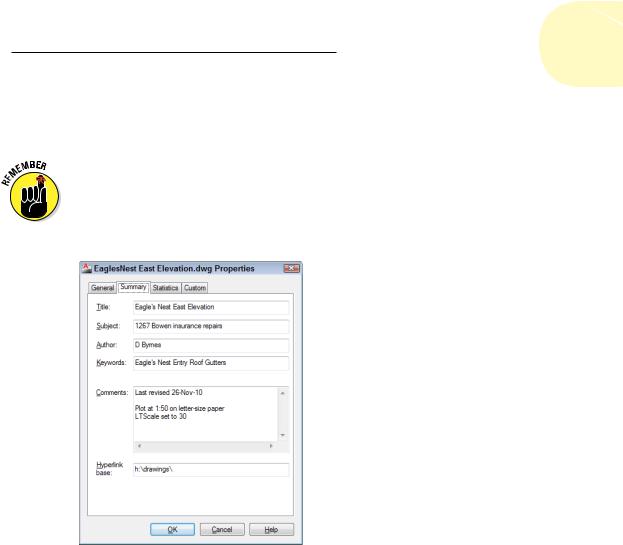The height and width of the screenshot is (545, 623).
Task: Click the Hyperlink base input field
Action: [211, 470]
